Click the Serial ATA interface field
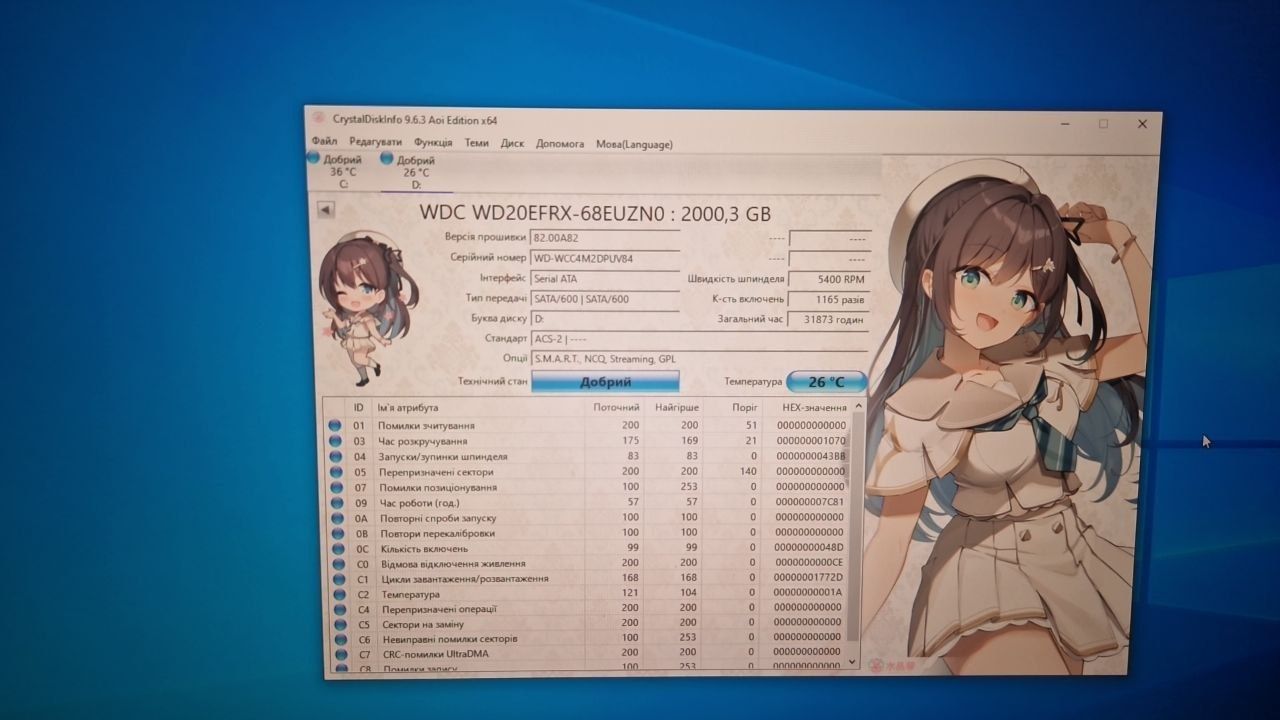 click(604, 279)
